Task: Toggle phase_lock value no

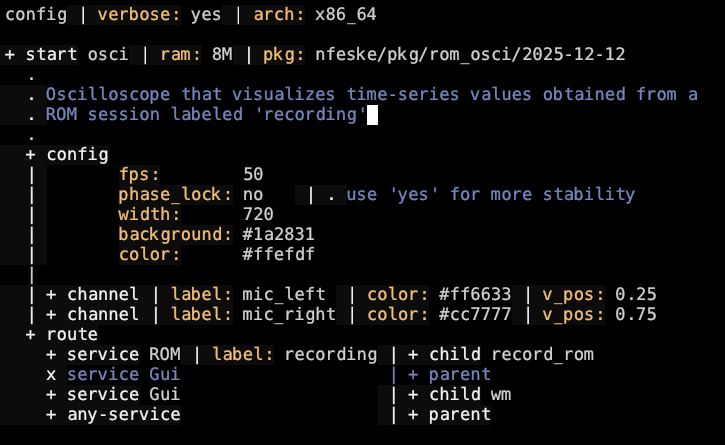Action: tap(253, 194)
